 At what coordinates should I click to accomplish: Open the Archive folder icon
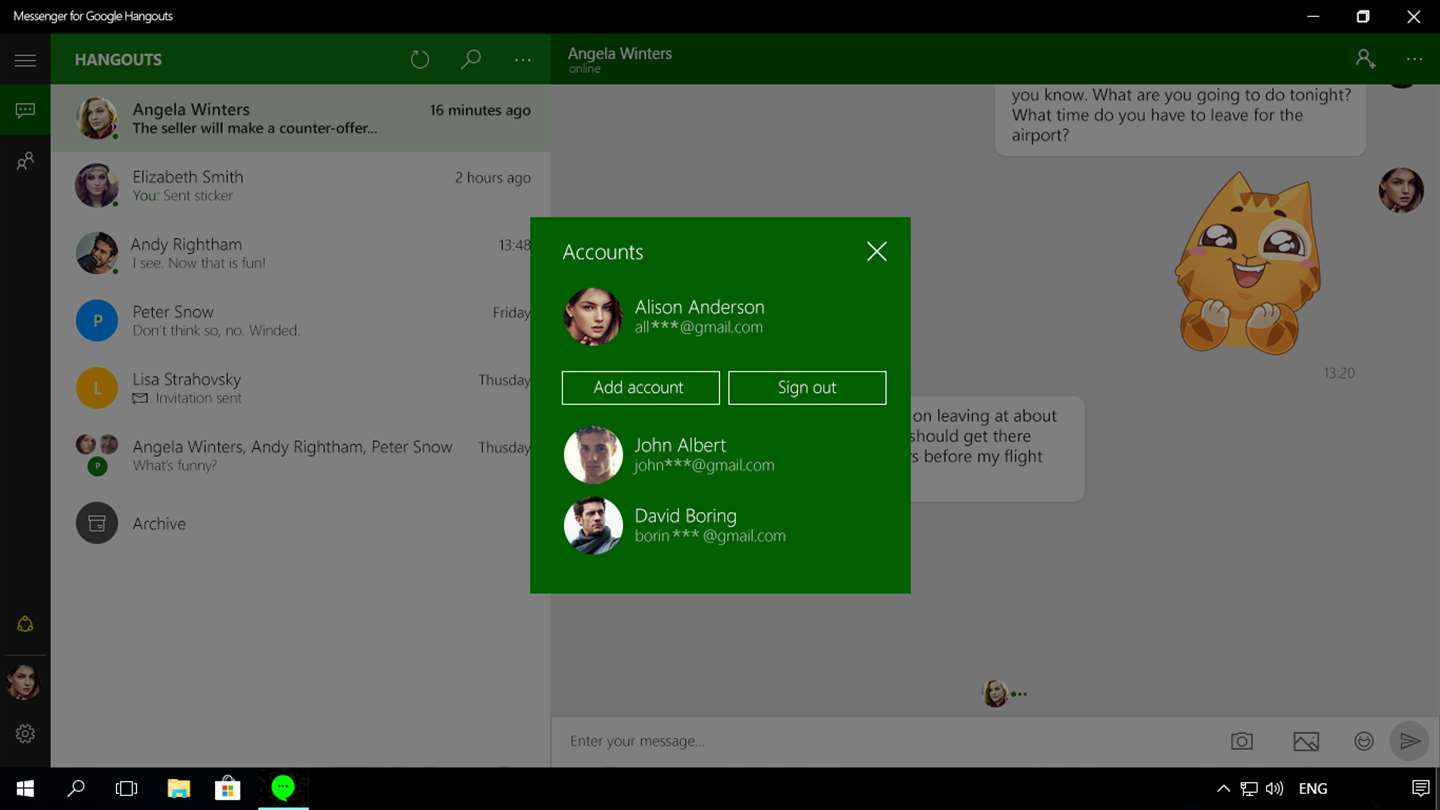point(97,523)
